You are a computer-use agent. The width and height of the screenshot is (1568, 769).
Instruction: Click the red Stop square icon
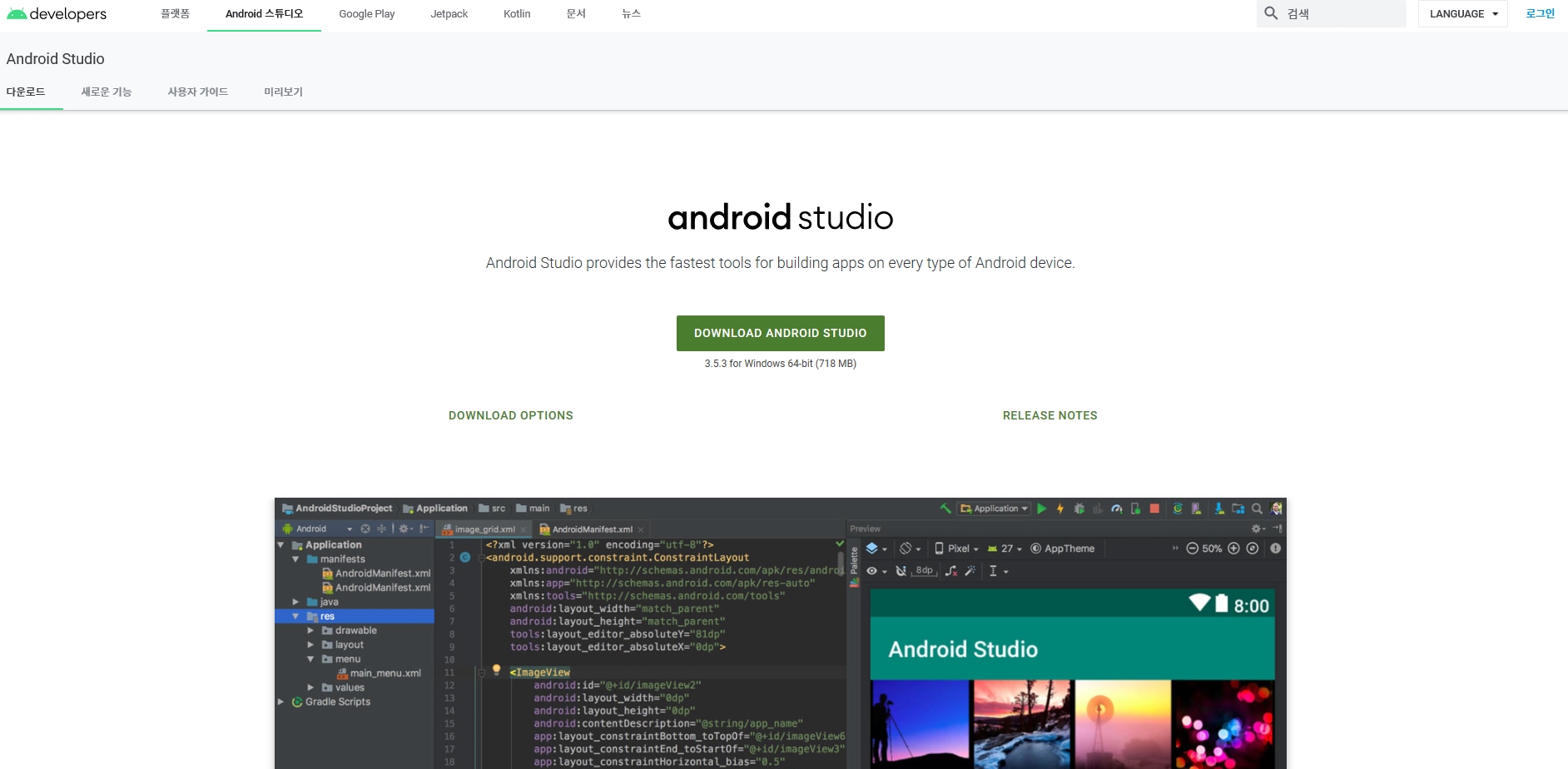[x=1154, y=509]
